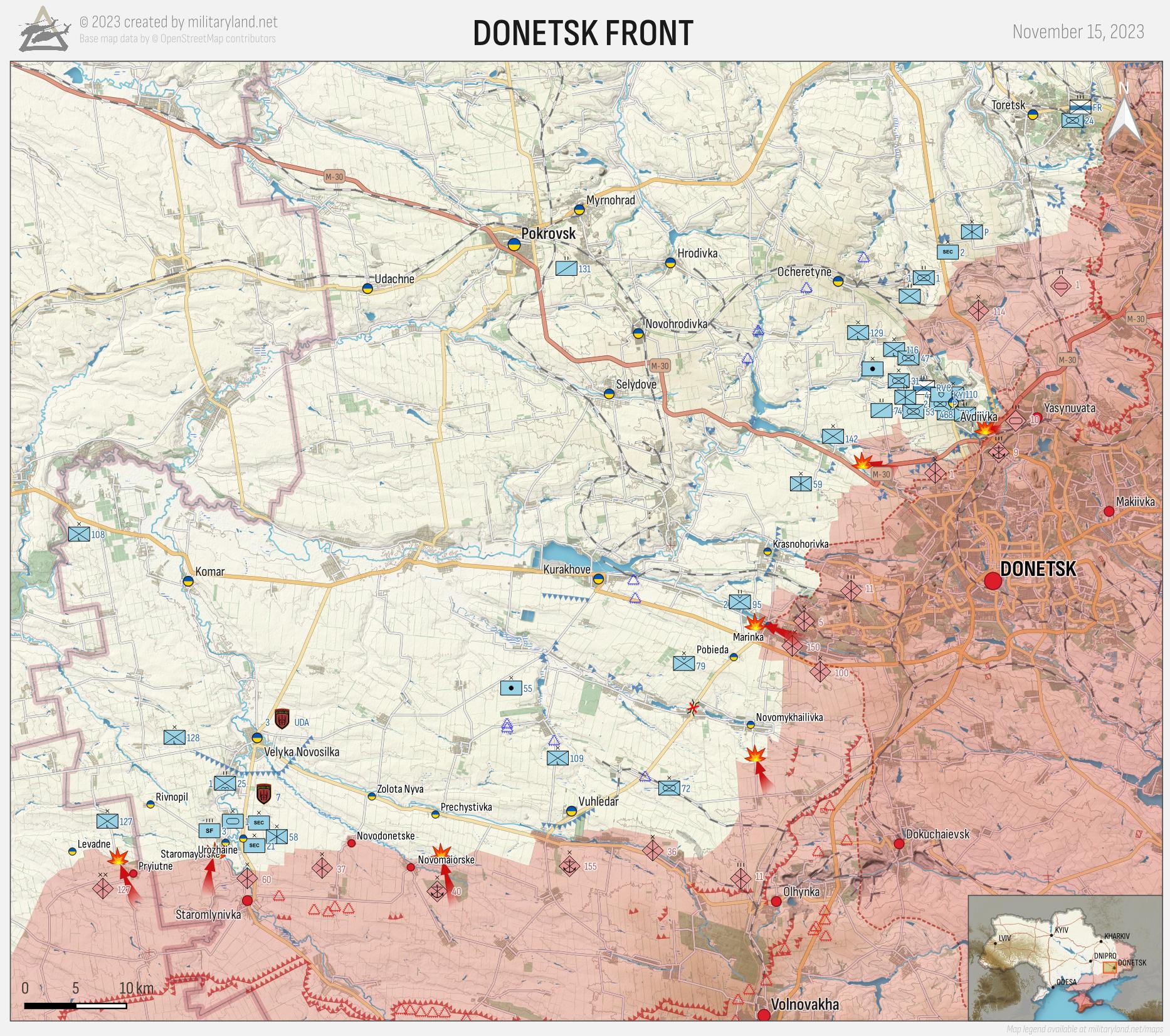Viewport: 1170px width, 1036px height.
Task: Select the 108 unit marker west of Komar
Action: tap(79, 534)
